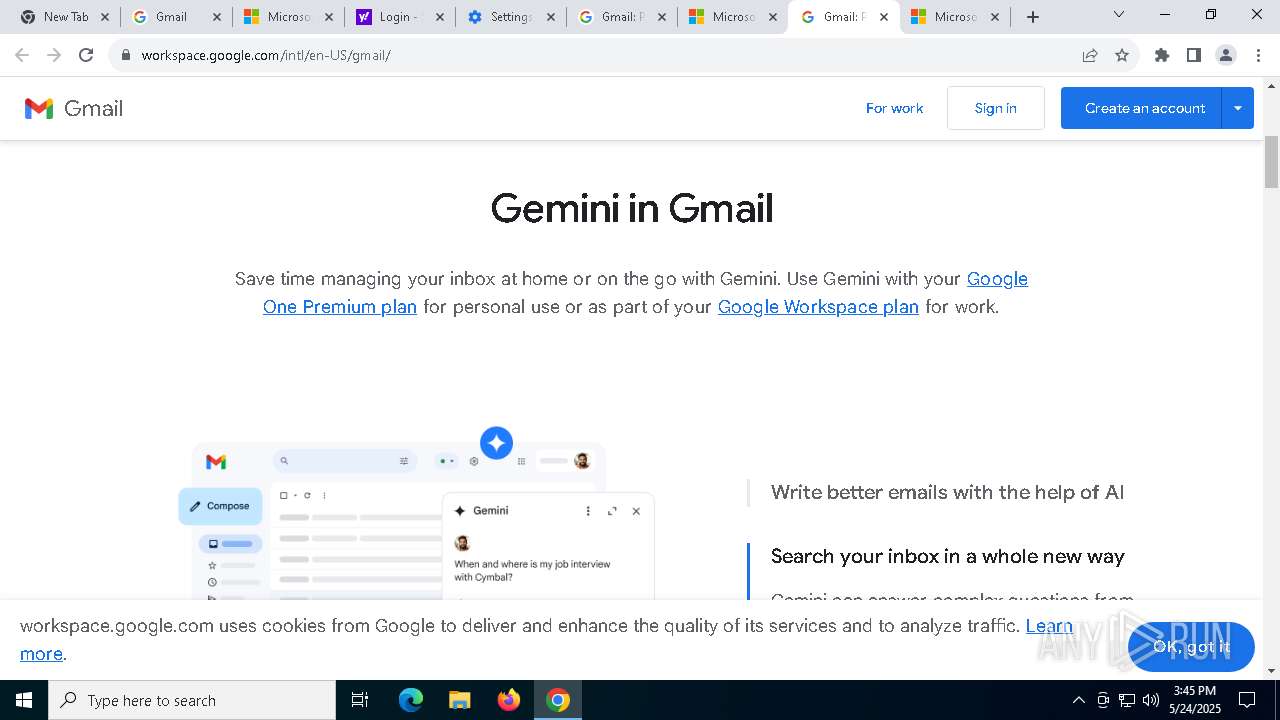
Task: Click the page vertical scrollbar thumb
Action: pos(1271,160)
